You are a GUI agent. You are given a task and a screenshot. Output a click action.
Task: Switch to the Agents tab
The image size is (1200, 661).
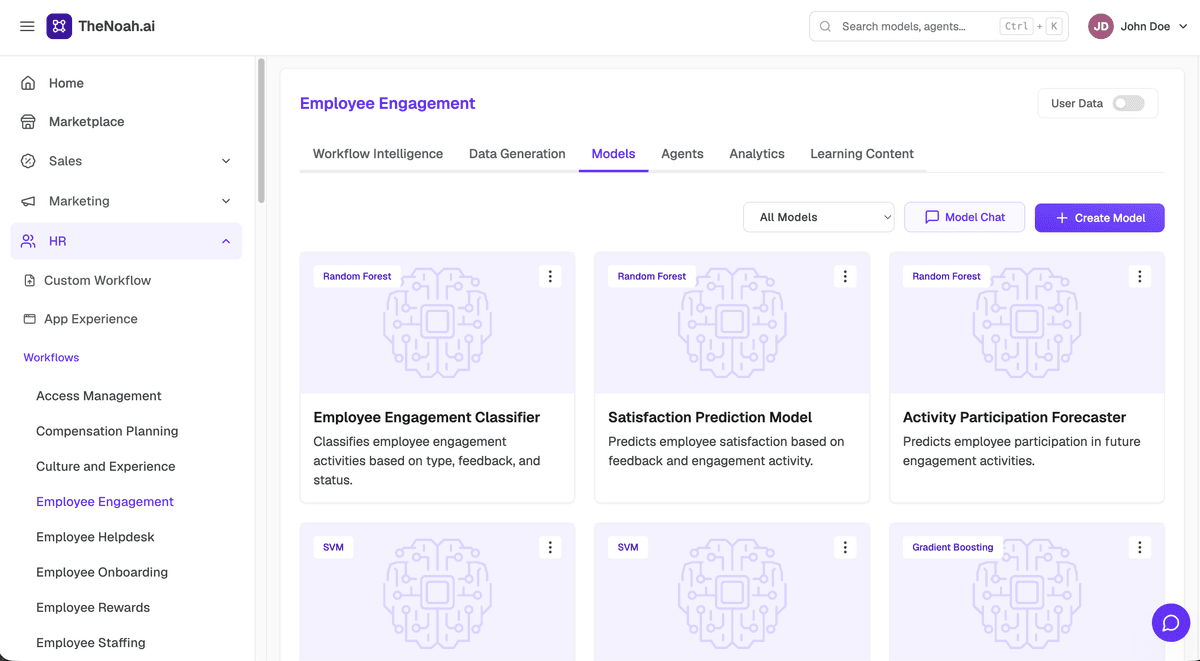tap(682, 154)
